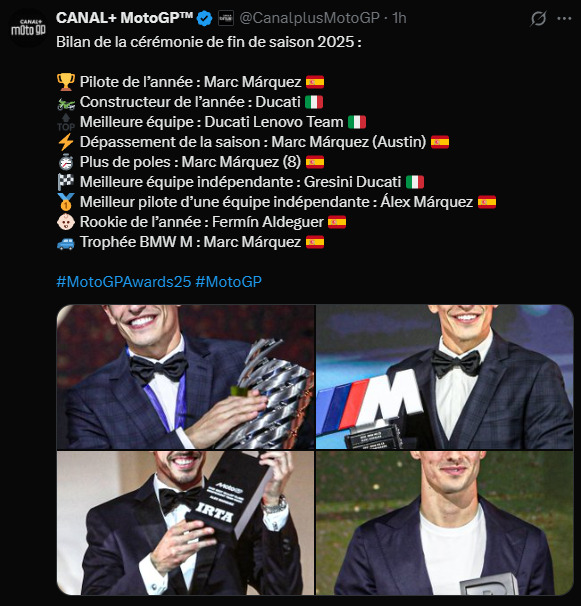The height and width of the screenshot is (606, 581).
Task: Open photo of man in white t-shirt
Action: pos(445,523)
